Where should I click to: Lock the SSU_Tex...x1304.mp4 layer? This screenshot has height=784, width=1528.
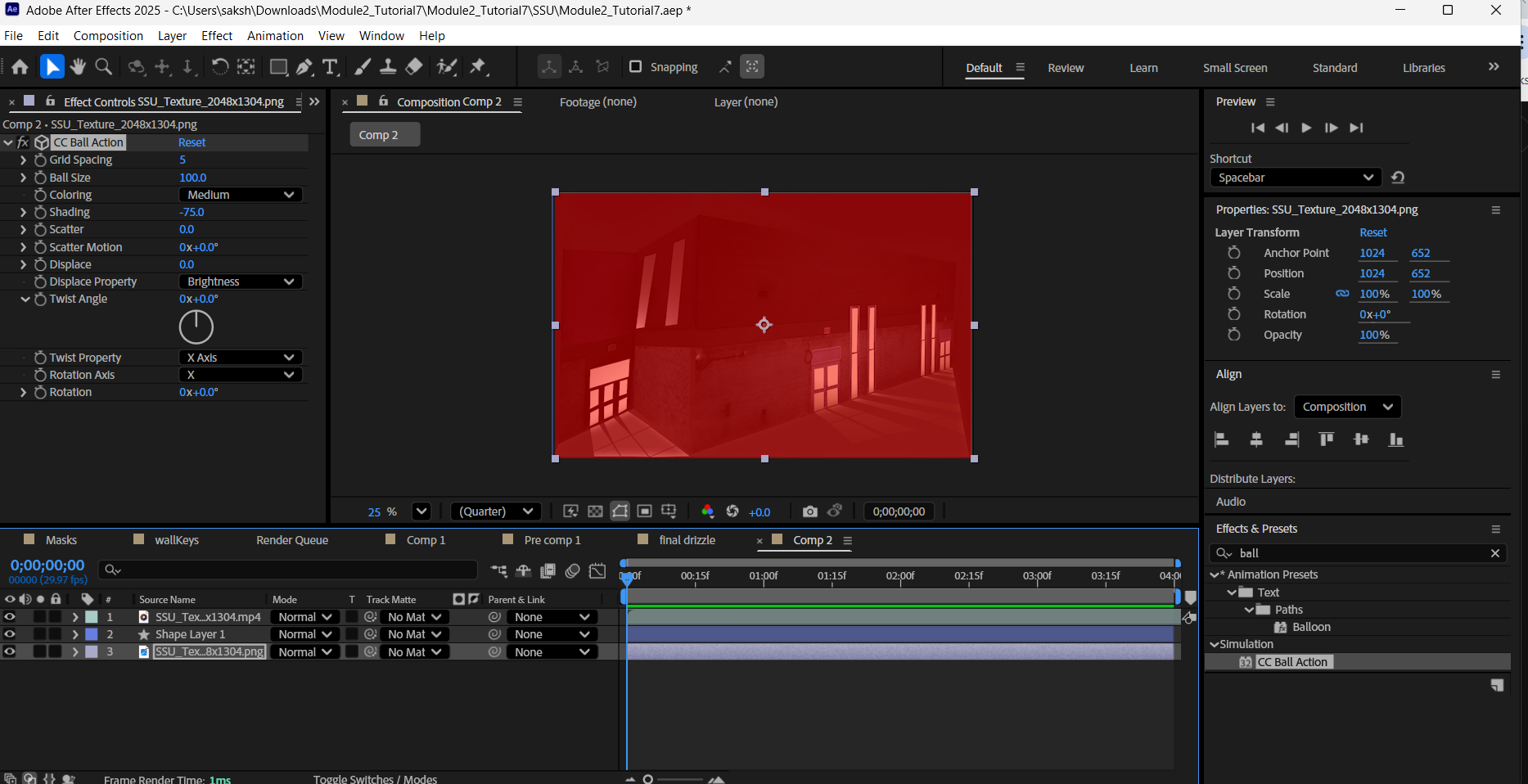click(55, 616)
